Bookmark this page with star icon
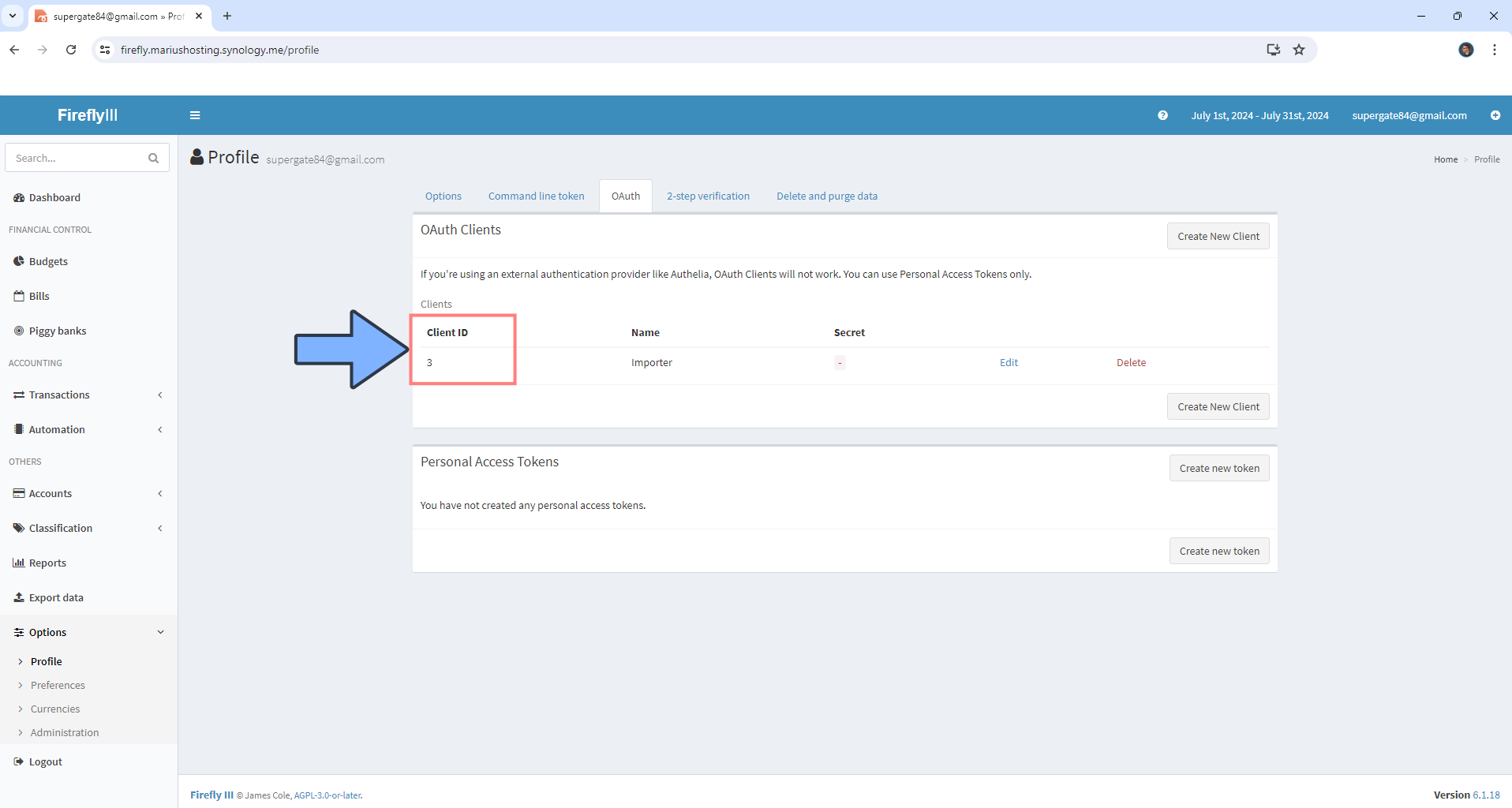The width and height of the screenshot is (1512, 808). [1299, 50]
